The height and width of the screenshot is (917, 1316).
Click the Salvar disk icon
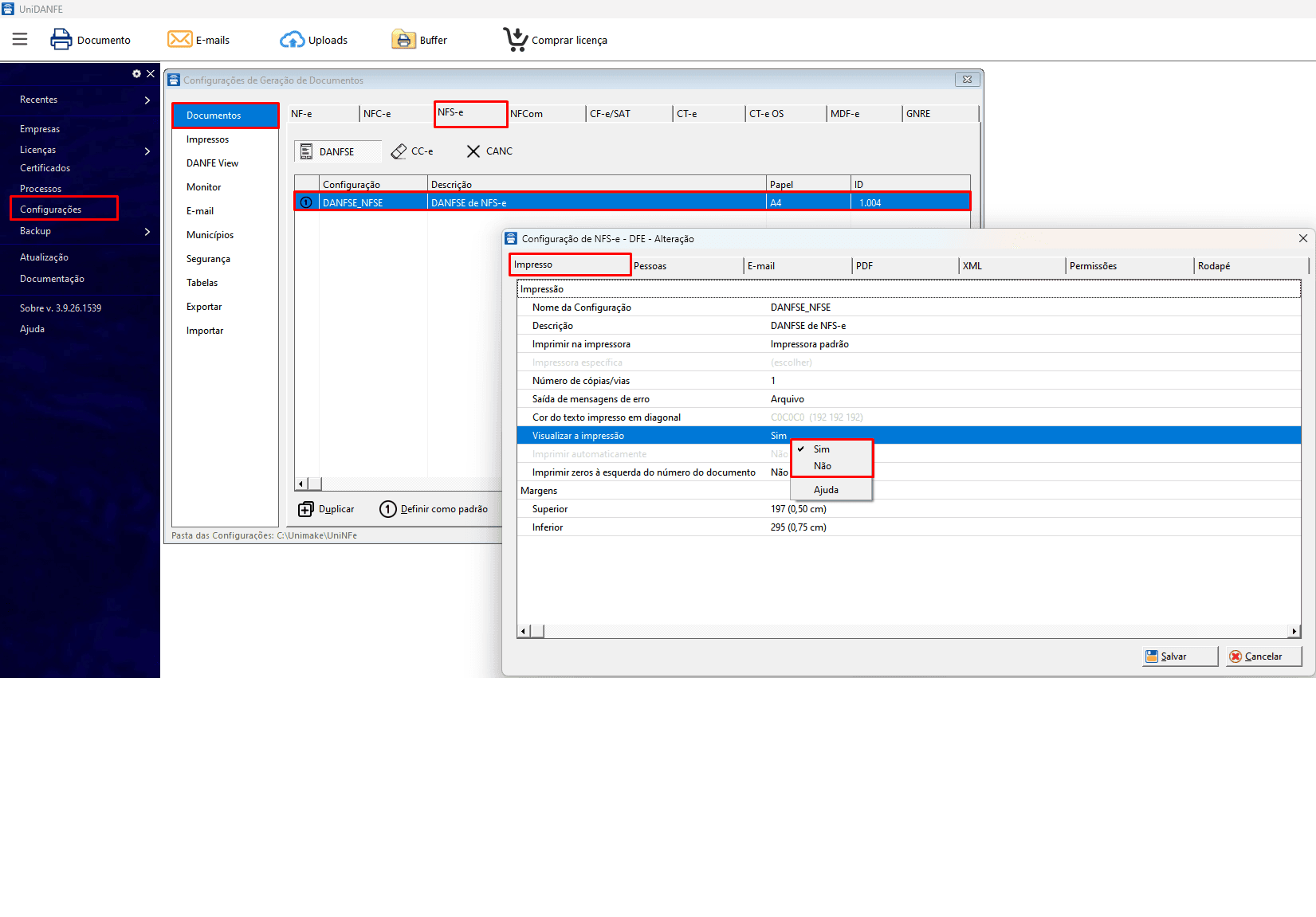coord(1152,656)
